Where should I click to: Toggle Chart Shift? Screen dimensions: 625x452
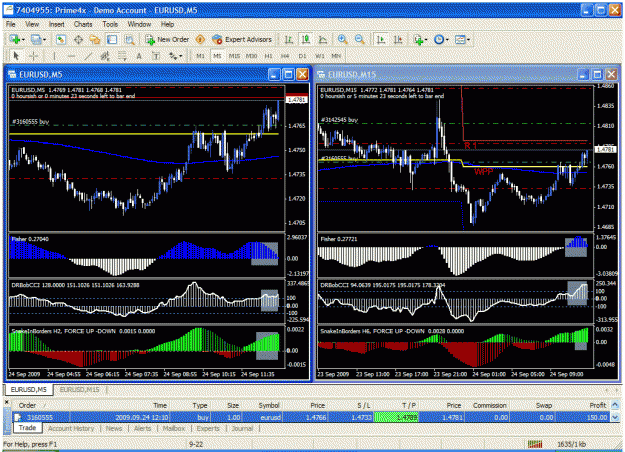[398, 39]
